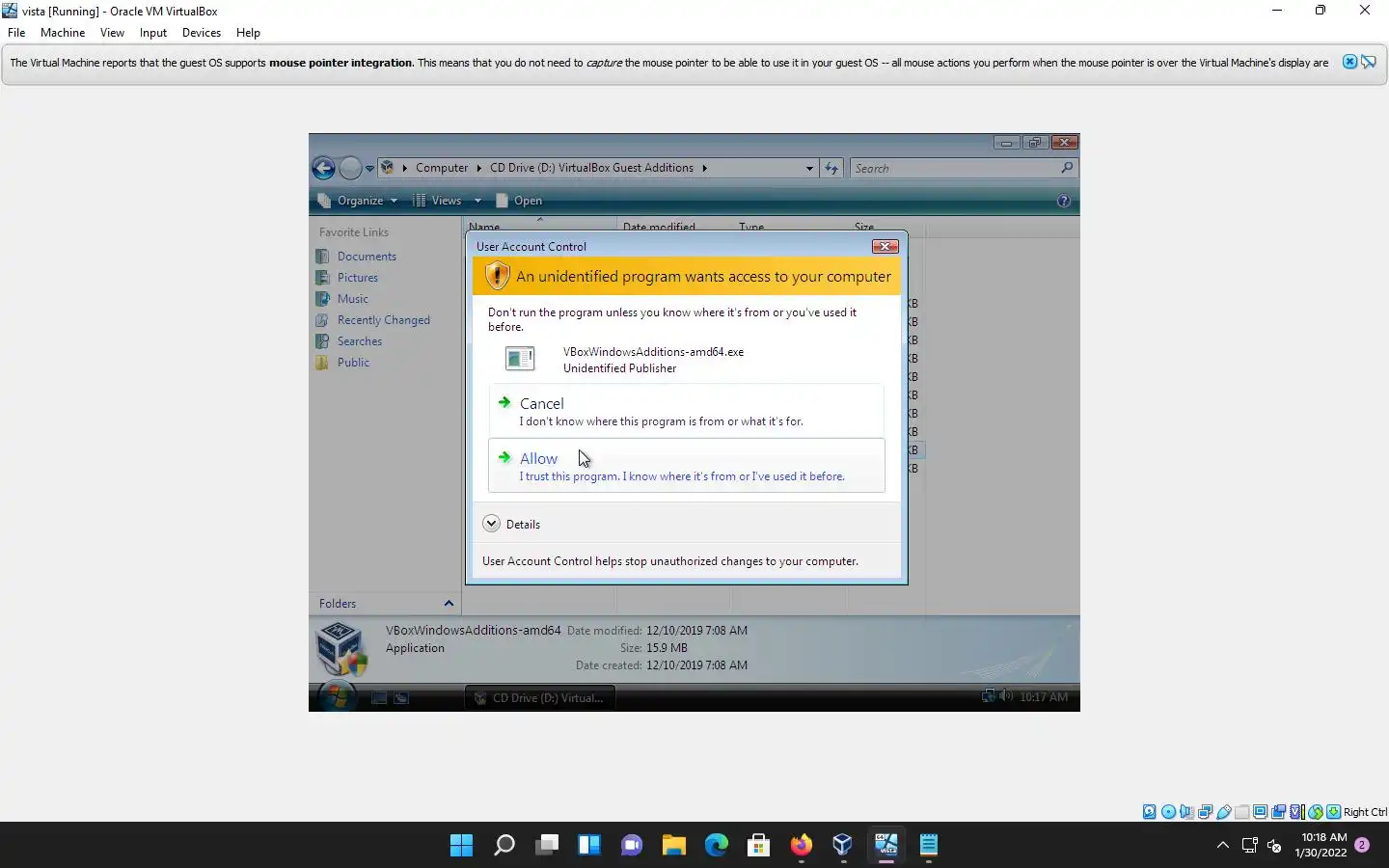Click the Vista Start orb
Image resolution: width=1389 pixels, height=868 pixels.
tap(337, 695)
